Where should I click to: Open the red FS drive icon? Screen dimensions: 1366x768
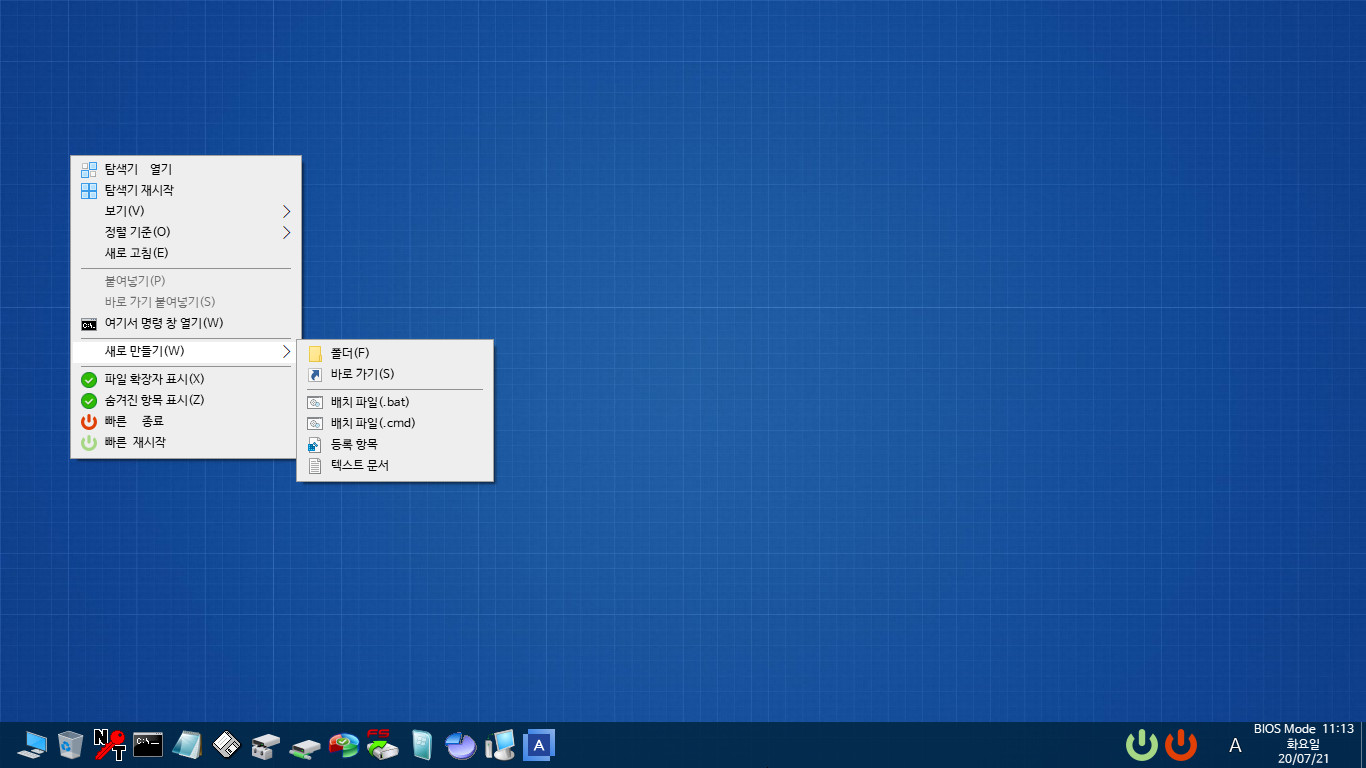click(x=382, y=744)
